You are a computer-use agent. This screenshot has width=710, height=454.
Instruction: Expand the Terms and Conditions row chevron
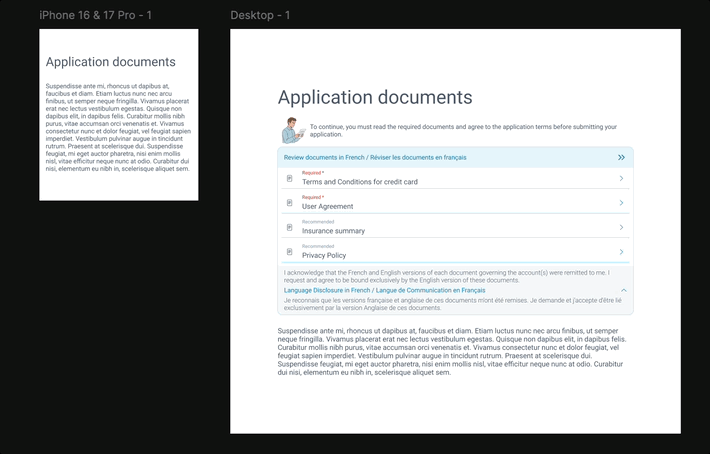621,178
